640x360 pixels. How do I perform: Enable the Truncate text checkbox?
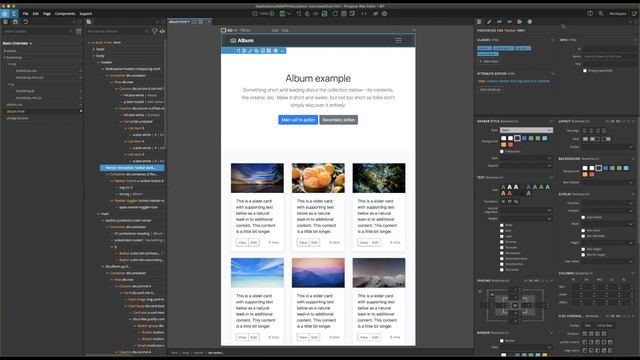(x=502, y=247)
